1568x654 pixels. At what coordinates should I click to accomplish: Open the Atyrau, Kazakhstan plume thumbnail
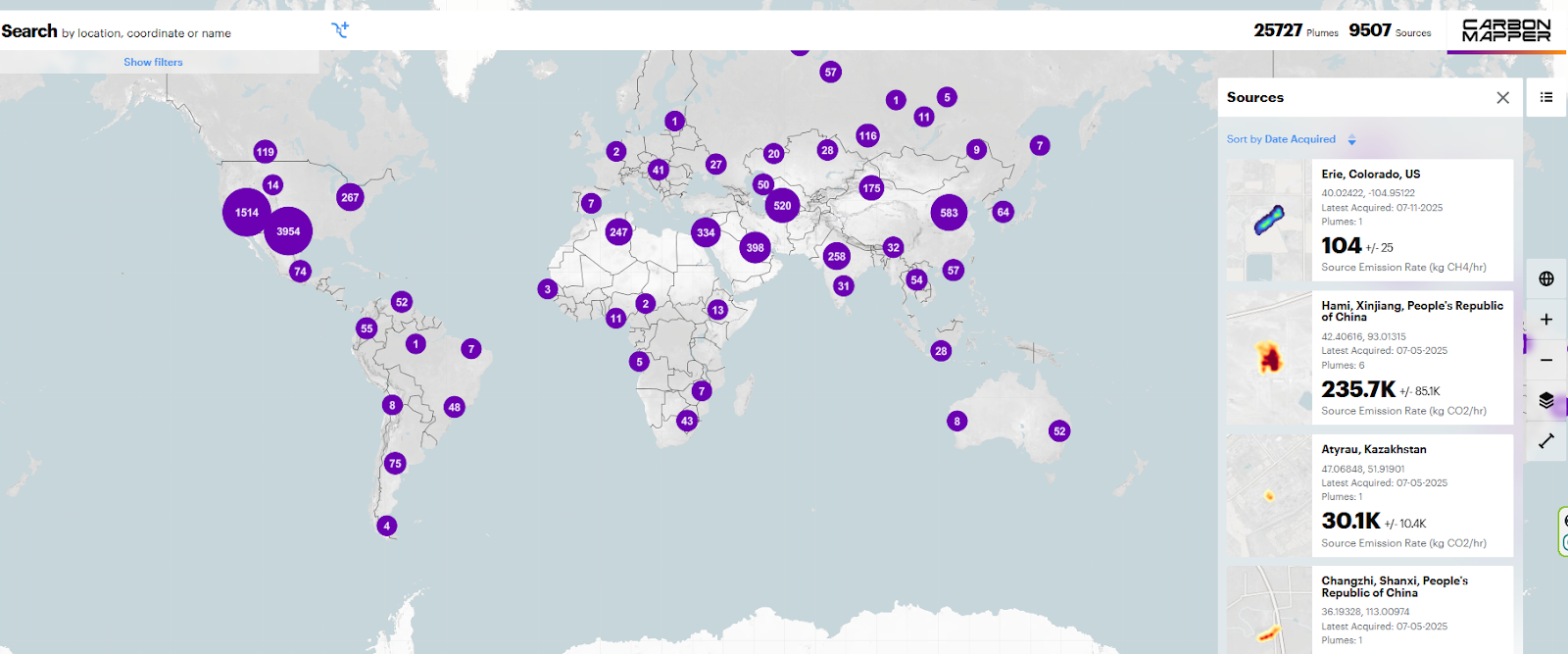[x=1269, y=496]
